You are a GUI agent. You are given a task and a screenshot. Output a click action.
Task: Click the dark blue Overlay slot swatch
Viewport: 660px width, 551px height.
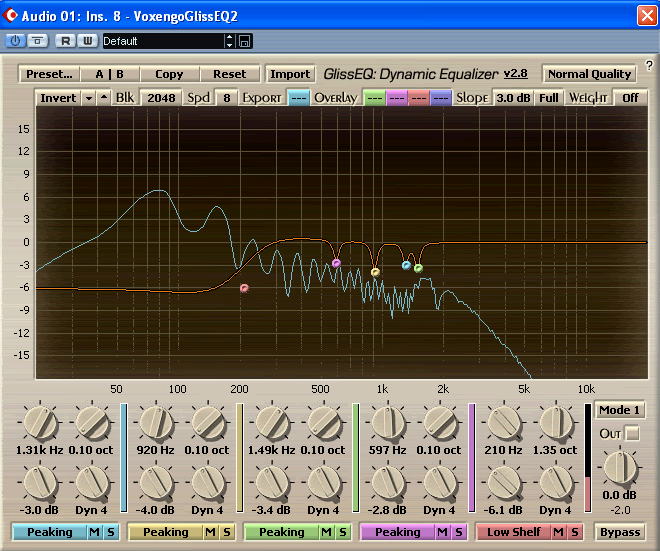[x=440, y=98]
